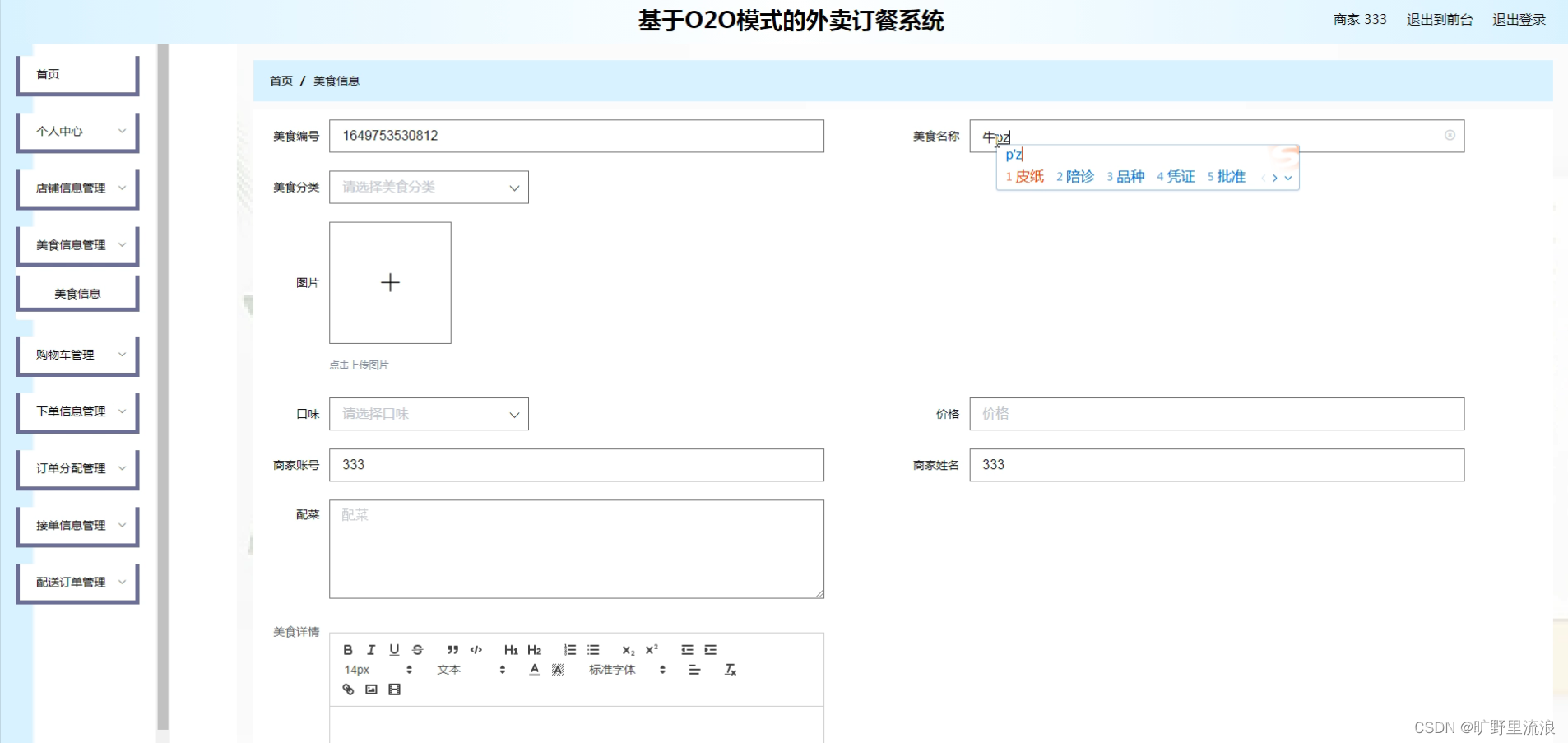1568x743 pixels.
Task: Click the code view icon in the editor
Action: point(476,649)
